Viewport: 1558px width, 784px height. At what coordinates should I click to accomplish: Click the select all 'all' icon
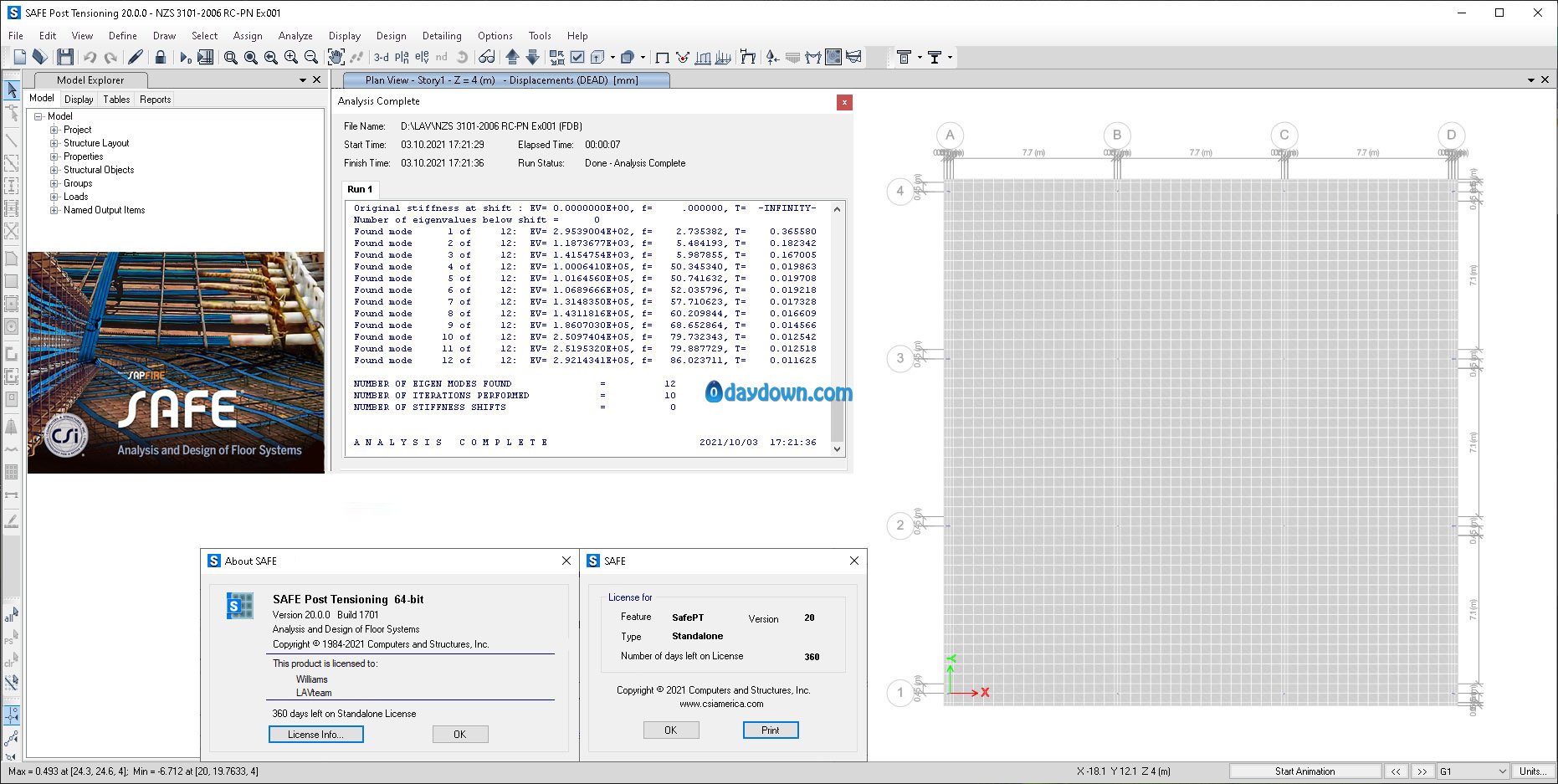point(11,615)
